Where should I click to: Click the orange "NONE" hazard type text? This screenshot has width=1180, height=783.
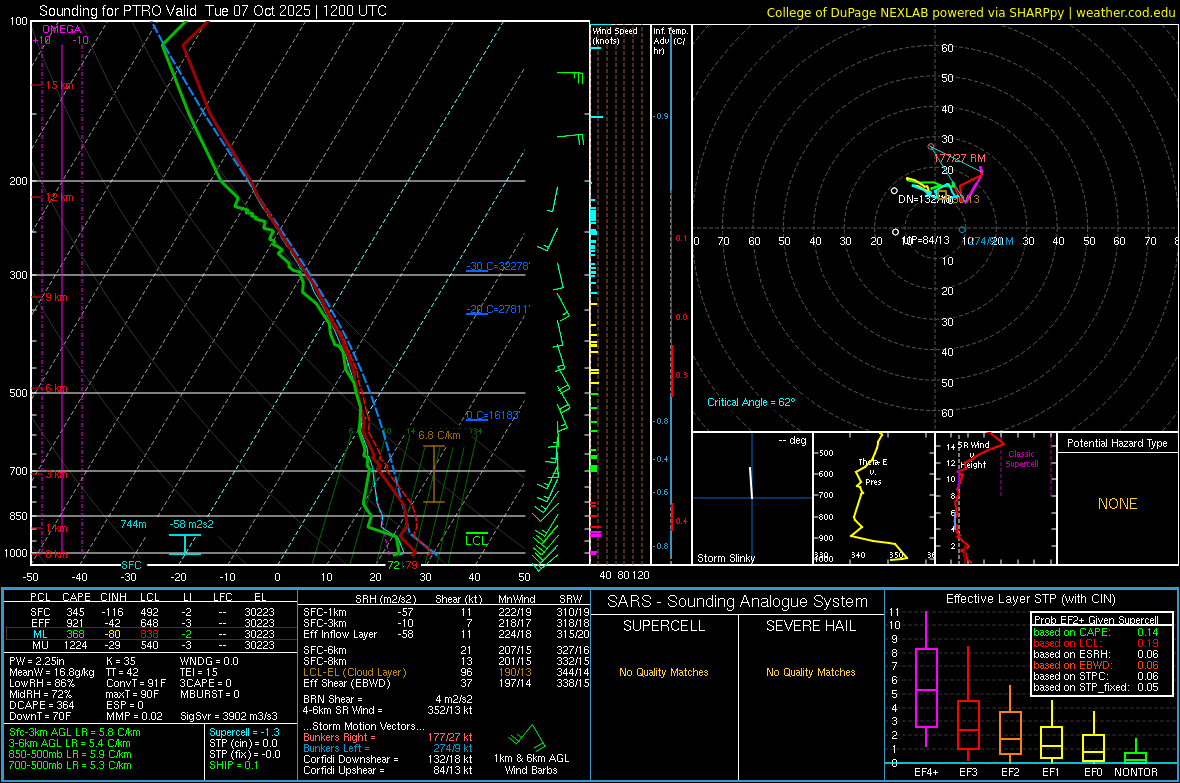[x=1117, y=504]
